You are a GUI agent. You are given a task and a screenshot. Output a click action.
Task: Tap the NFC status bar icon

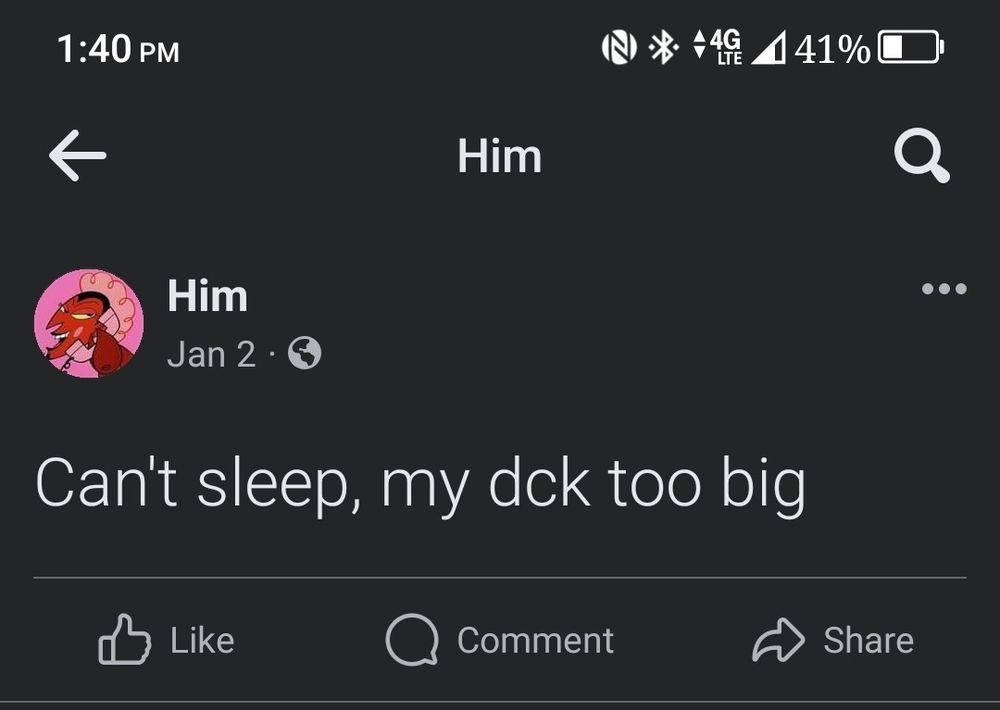coord(619,48)
